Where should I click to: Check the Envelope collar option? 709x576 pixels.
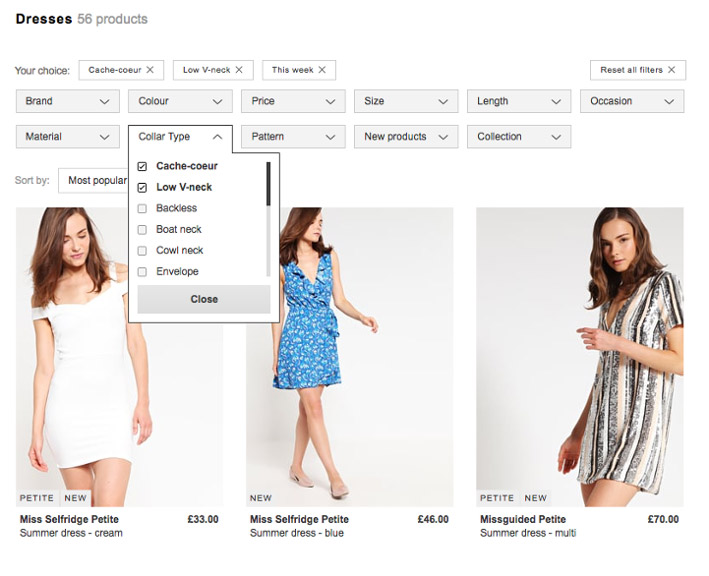(142, 272)
